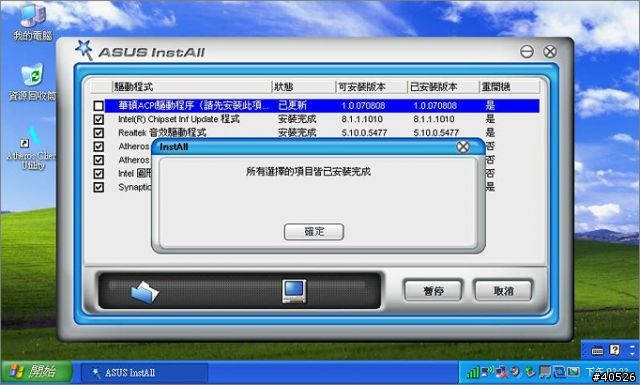
Task: Click the language bar keyboard icon
Action: click(x=597, y=350)
